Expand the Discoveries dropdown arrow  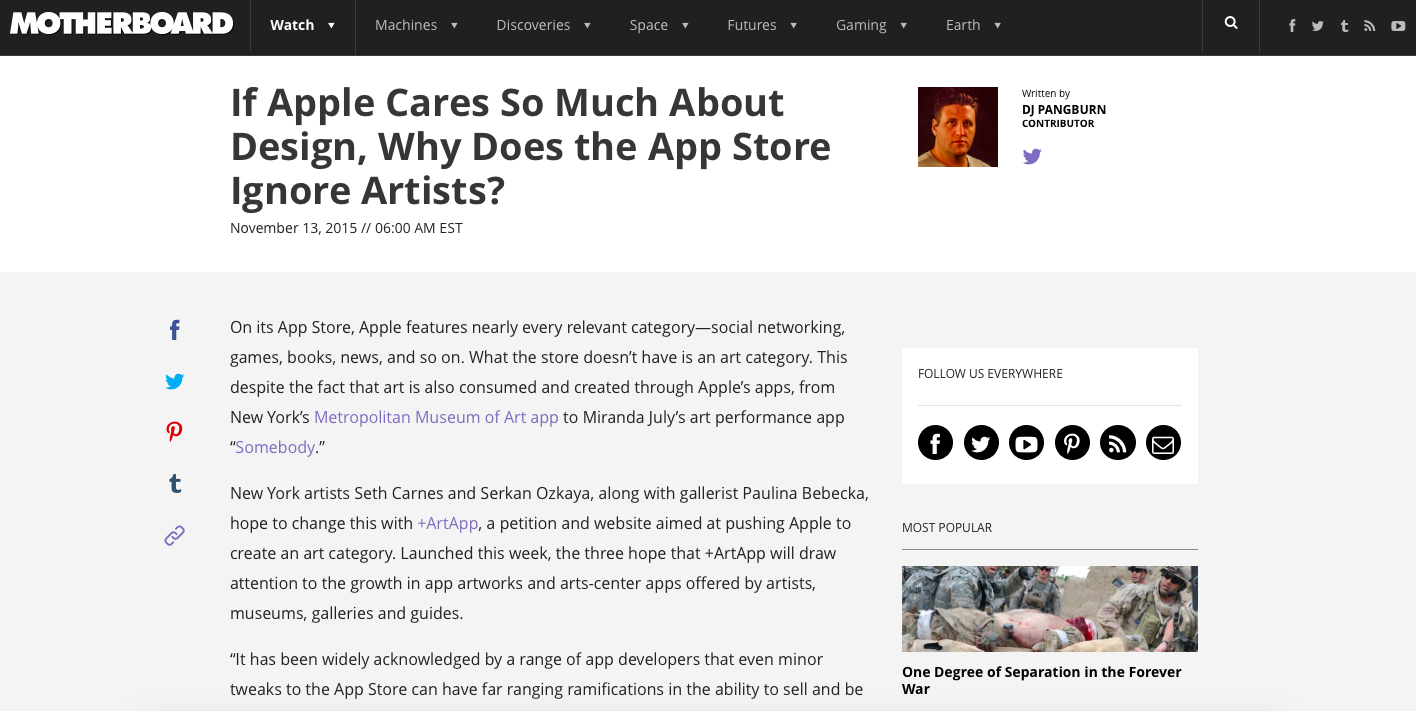point(587,26)
